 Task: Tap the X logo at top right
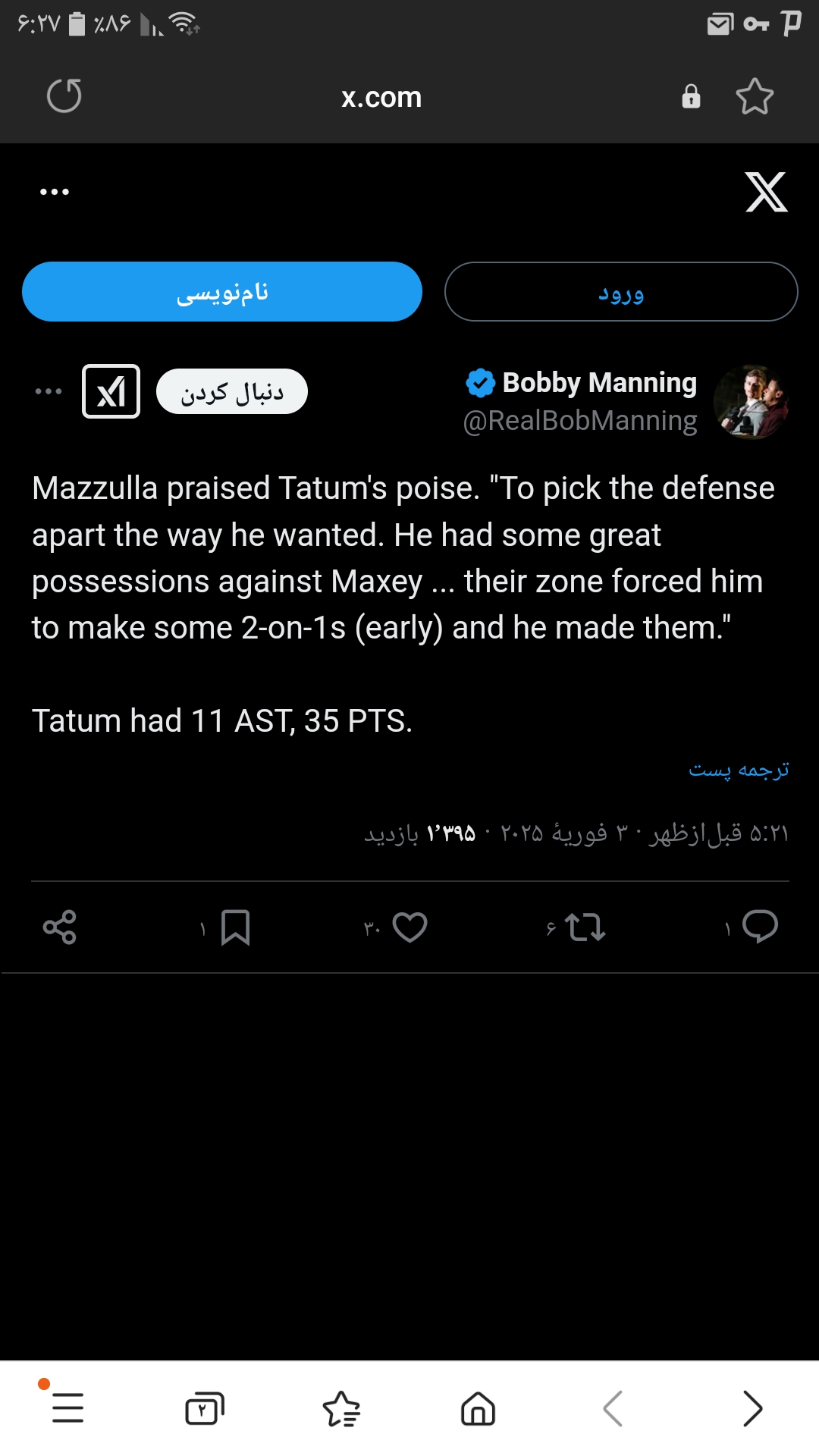(767, 192)
